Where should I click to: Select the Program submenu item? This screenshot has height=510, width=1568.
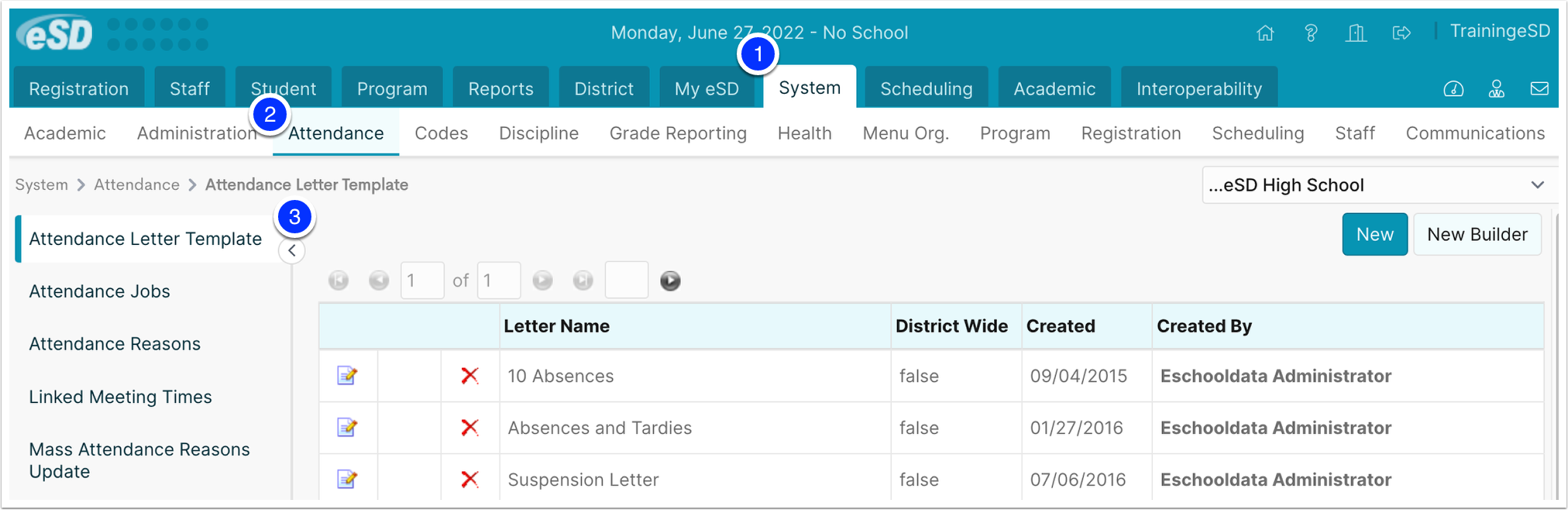click(x=1015, y=133)
